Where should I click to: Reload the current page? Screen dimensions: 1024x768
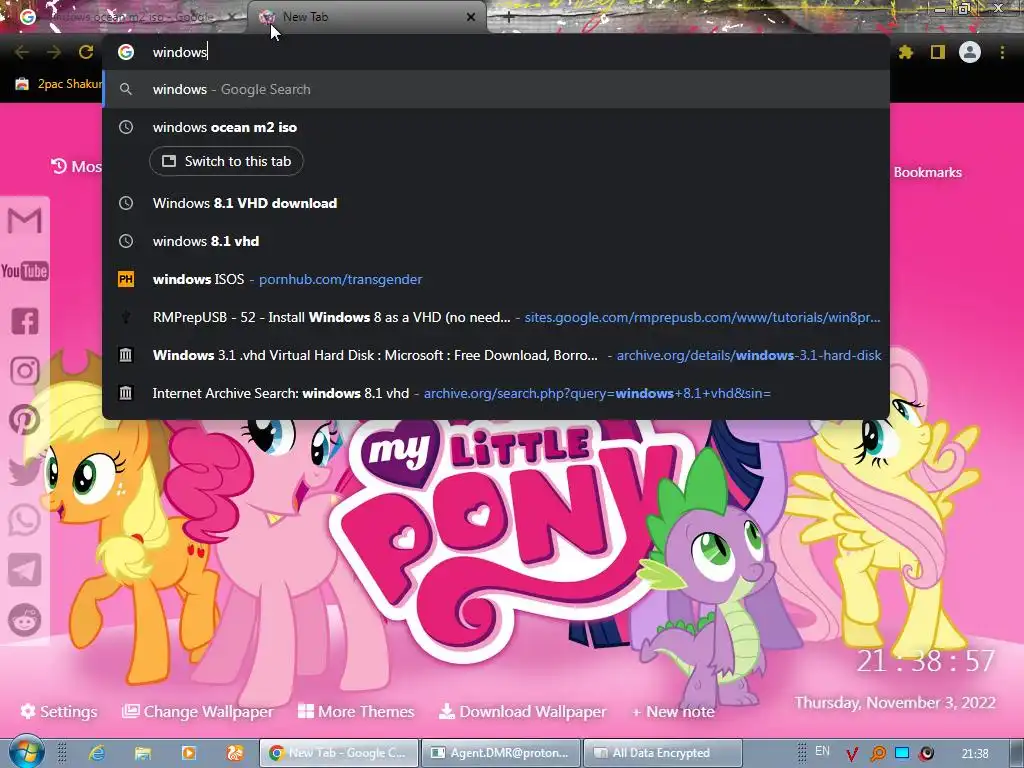(x=86, y=52)
